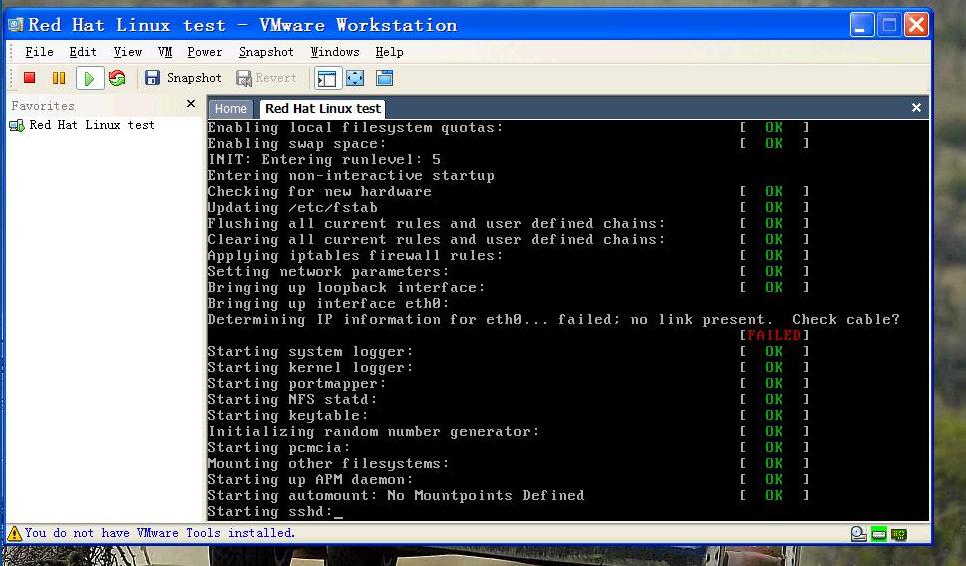The image size is (966, 566).
Task: Open the Power menu
Action: tap(205, 52)
